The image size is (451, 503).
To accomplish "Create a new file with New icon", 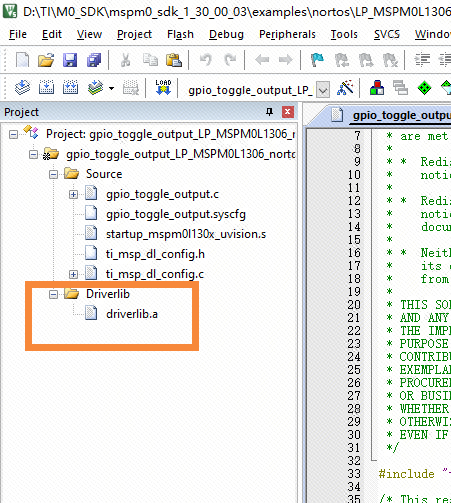I will [22, 60].
